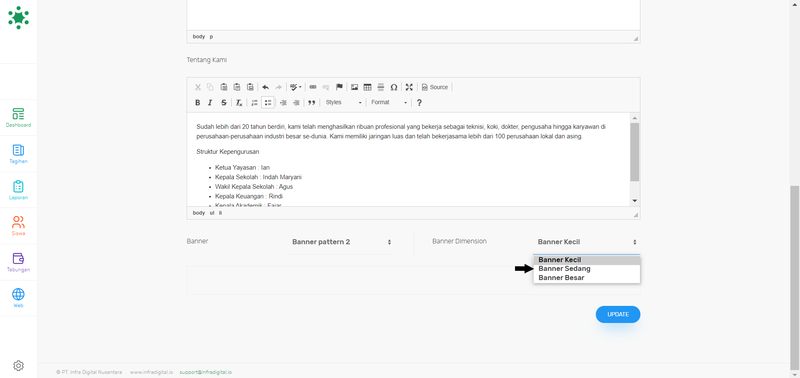The width and height of the screenshot is (800, 378).
Task: Click the UPDATE button
Action: click(618, 314)
